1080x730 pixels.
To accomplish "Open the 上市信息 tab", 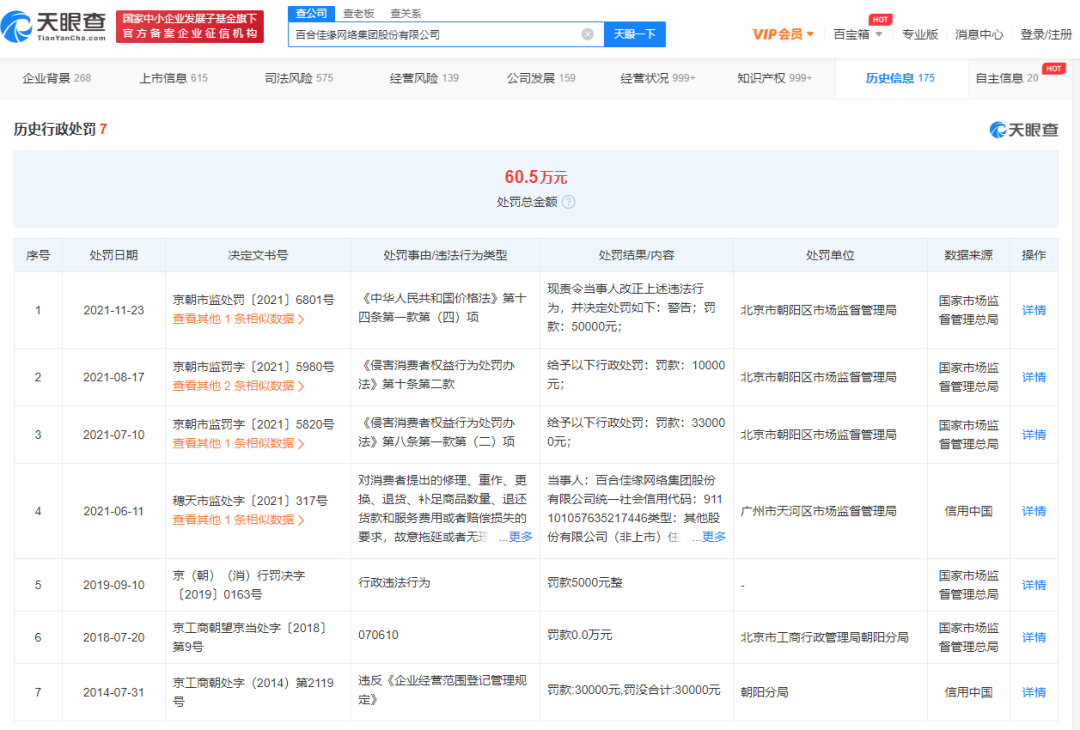I will click(x=174, y=79).
